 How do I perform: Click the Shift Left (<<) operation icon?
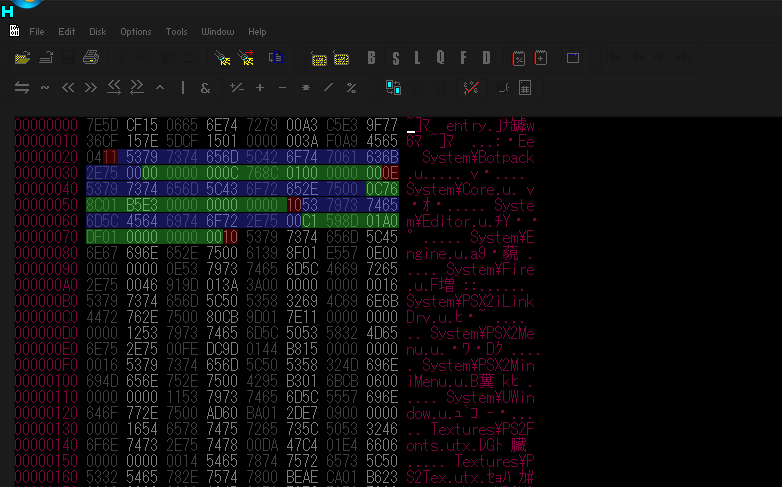(68, 88)
